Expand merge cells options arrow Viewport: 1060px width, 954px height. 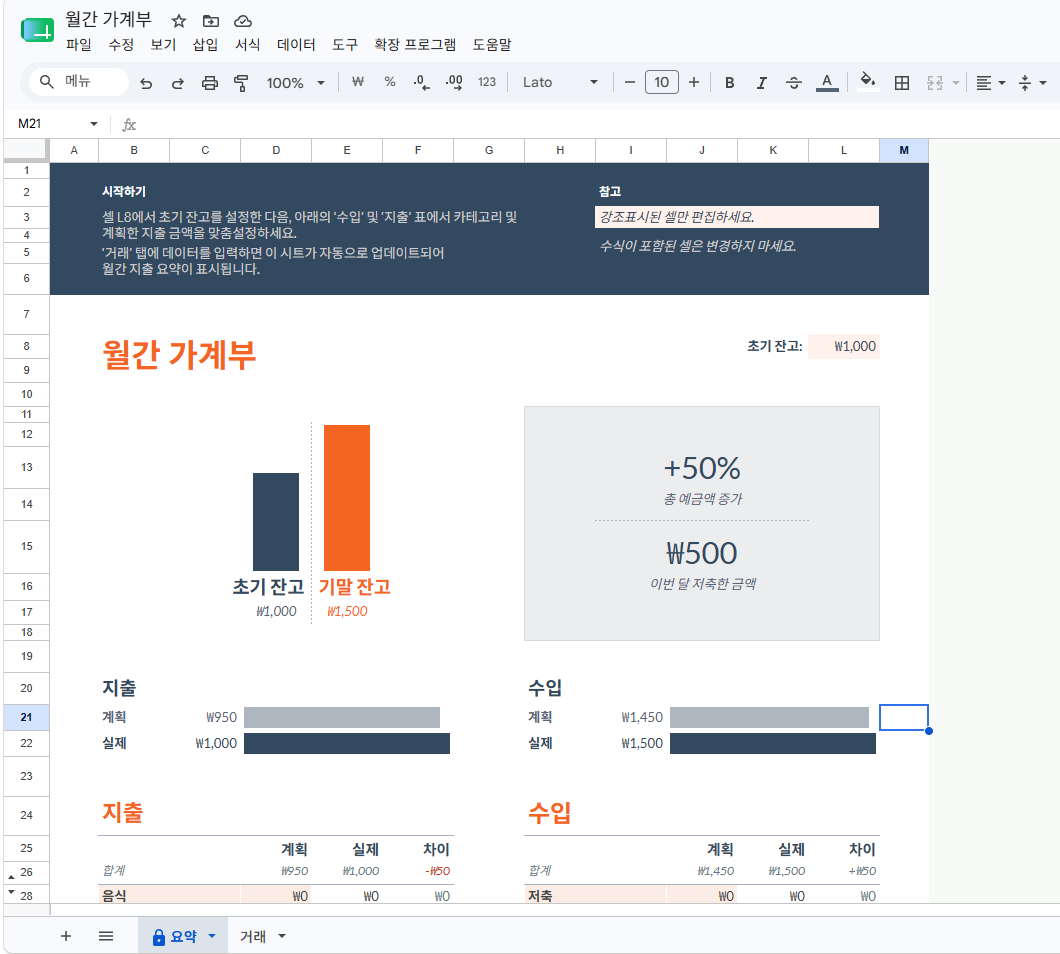click(956, 82)
